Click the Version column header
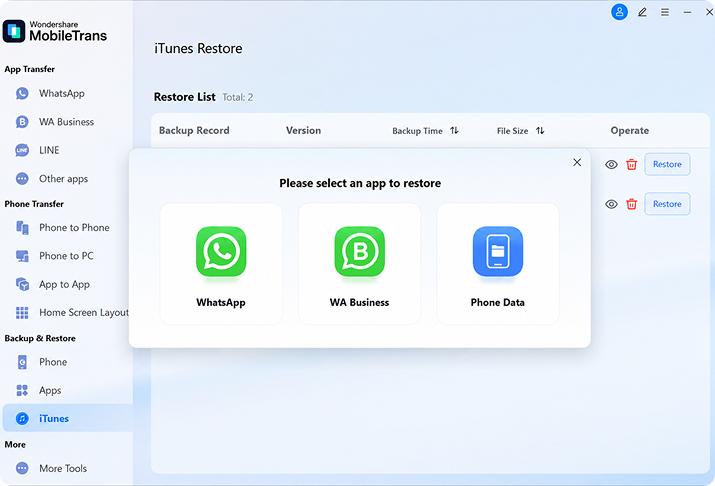 [x=303, y=130]
